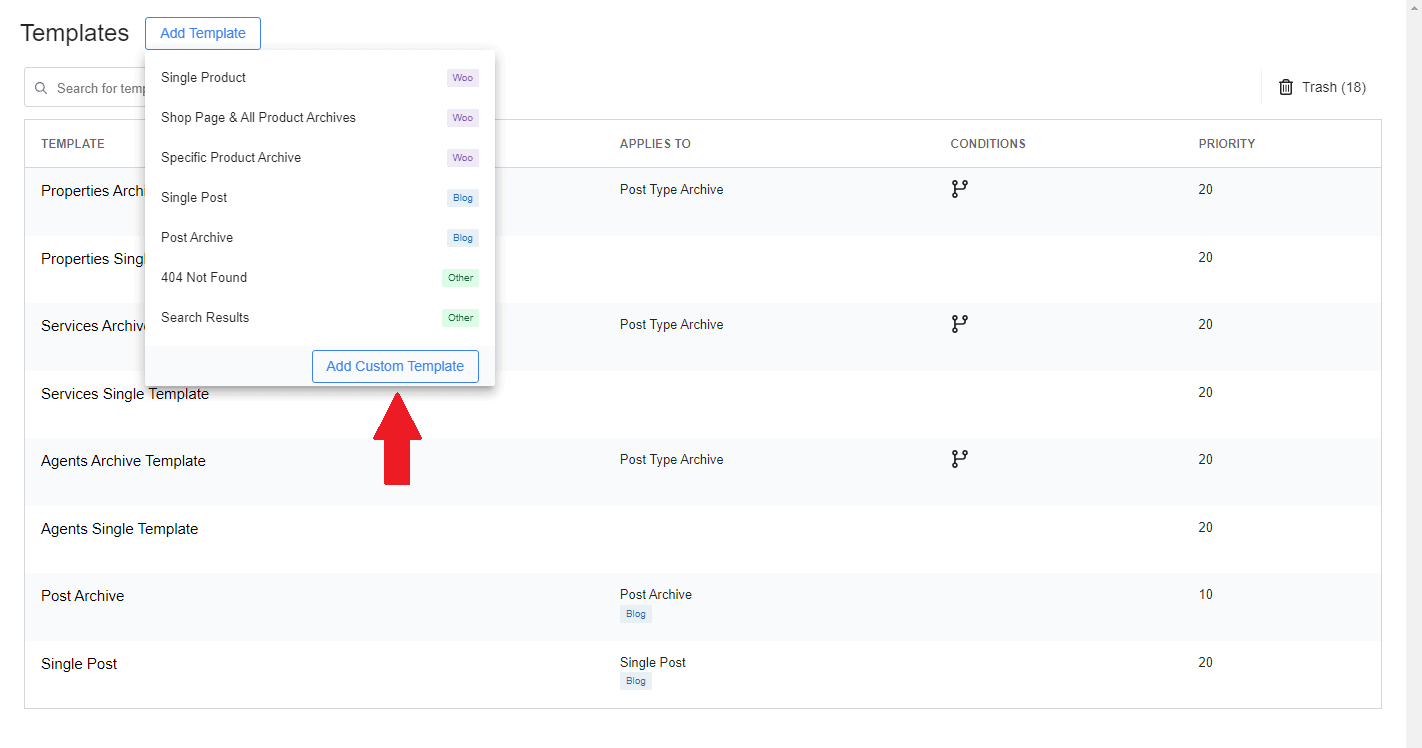The width and height of the screenshot is (1422, 748).
Task: Choose Search Results template option
Action: click(205, 318)
